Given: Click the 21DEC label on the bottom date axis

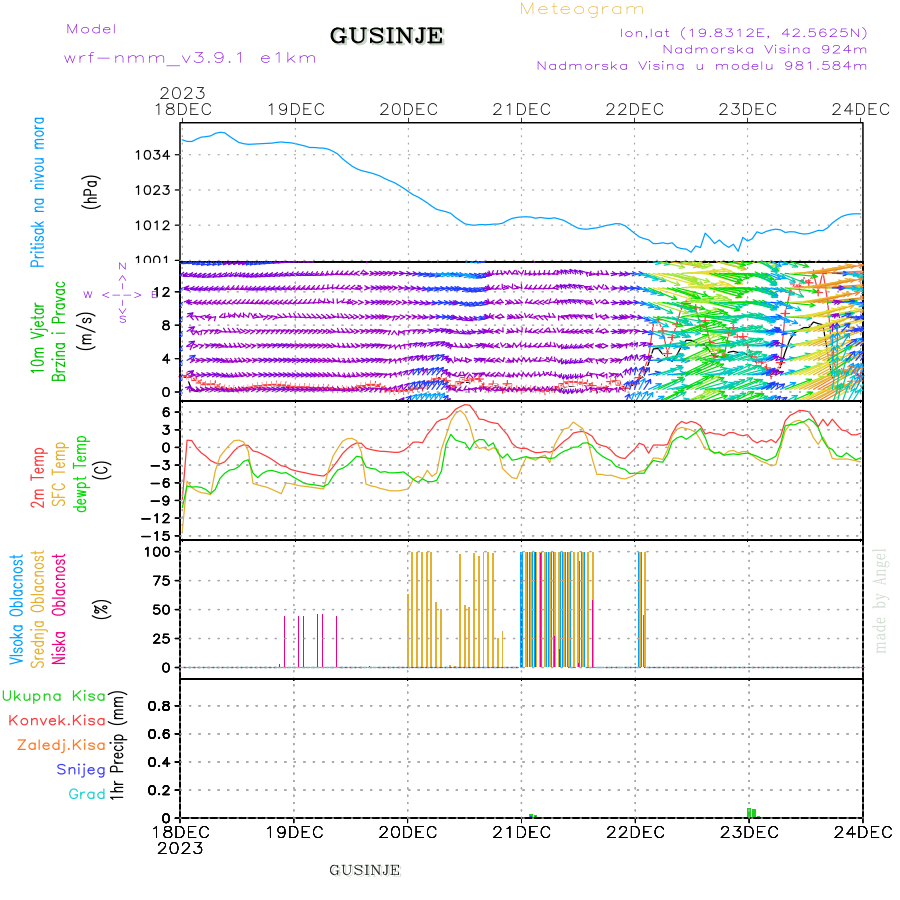Looking at the screenshot, I should [x=521, y=832].
